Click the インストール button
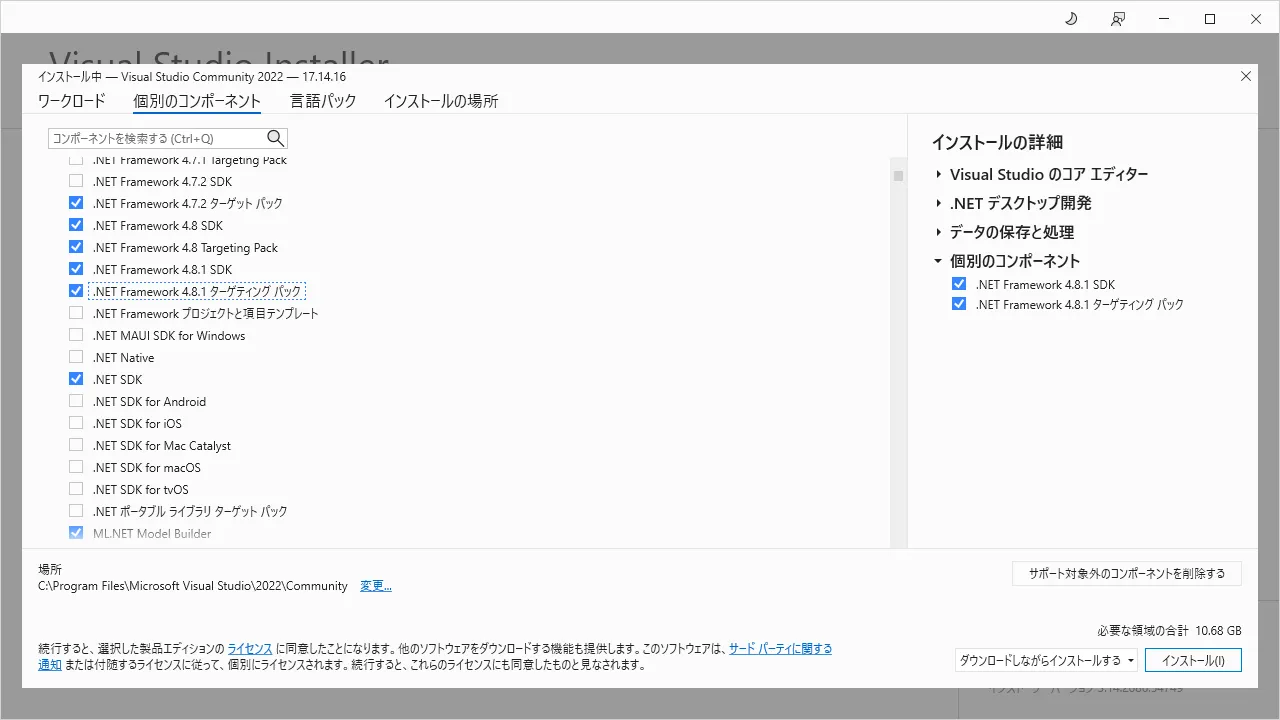1280x720 pixels. (x=1193, y=660)
